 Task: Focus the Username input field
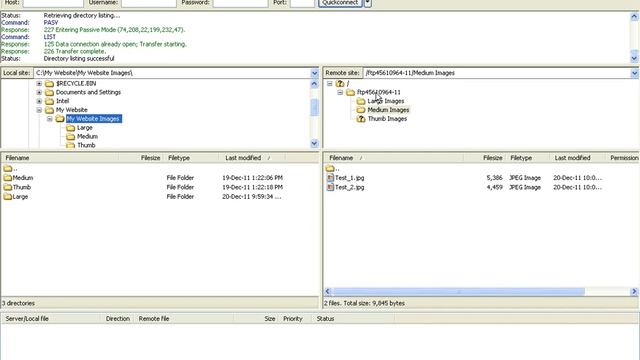click(x=149, y=3)
